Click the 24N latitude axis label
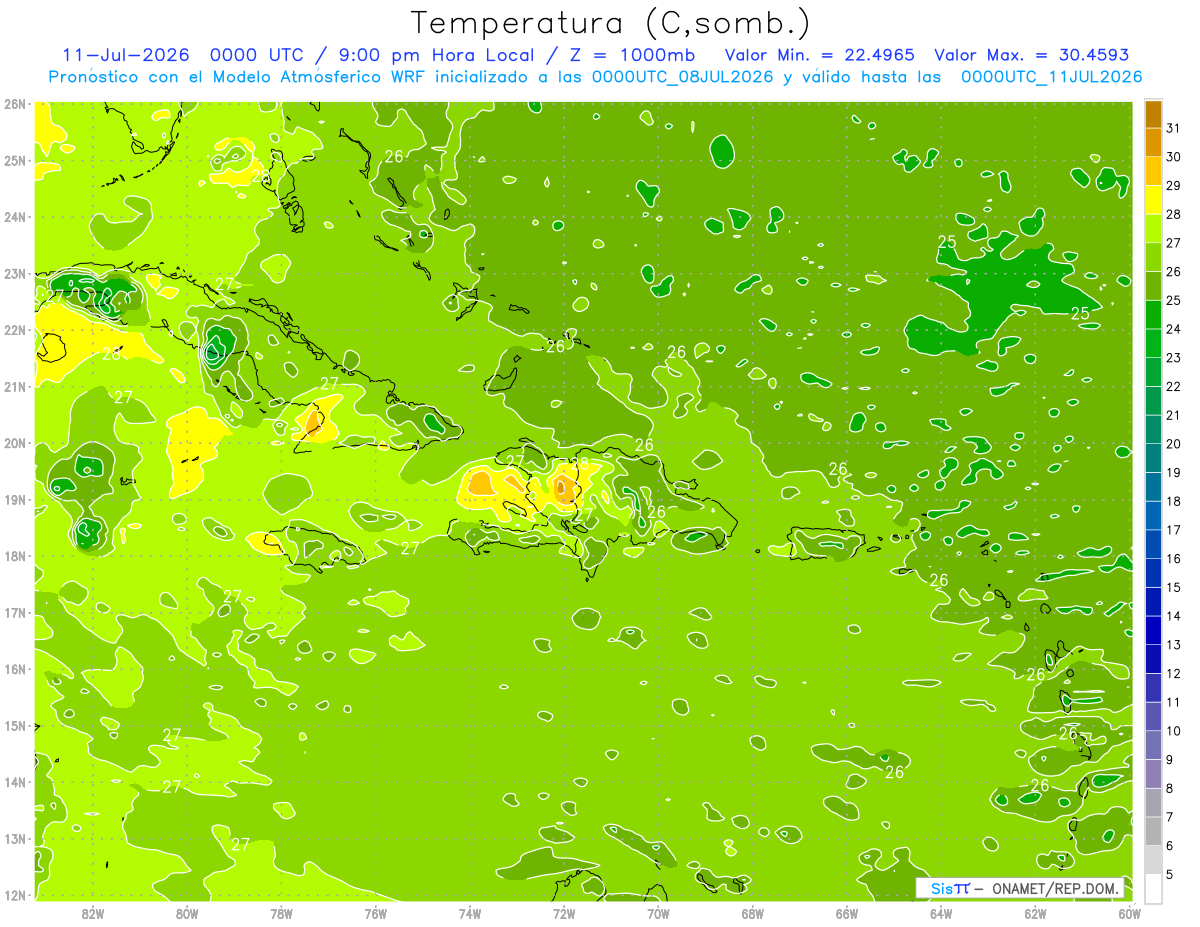This screenshot has width=1200, height=927. [15, 217]
